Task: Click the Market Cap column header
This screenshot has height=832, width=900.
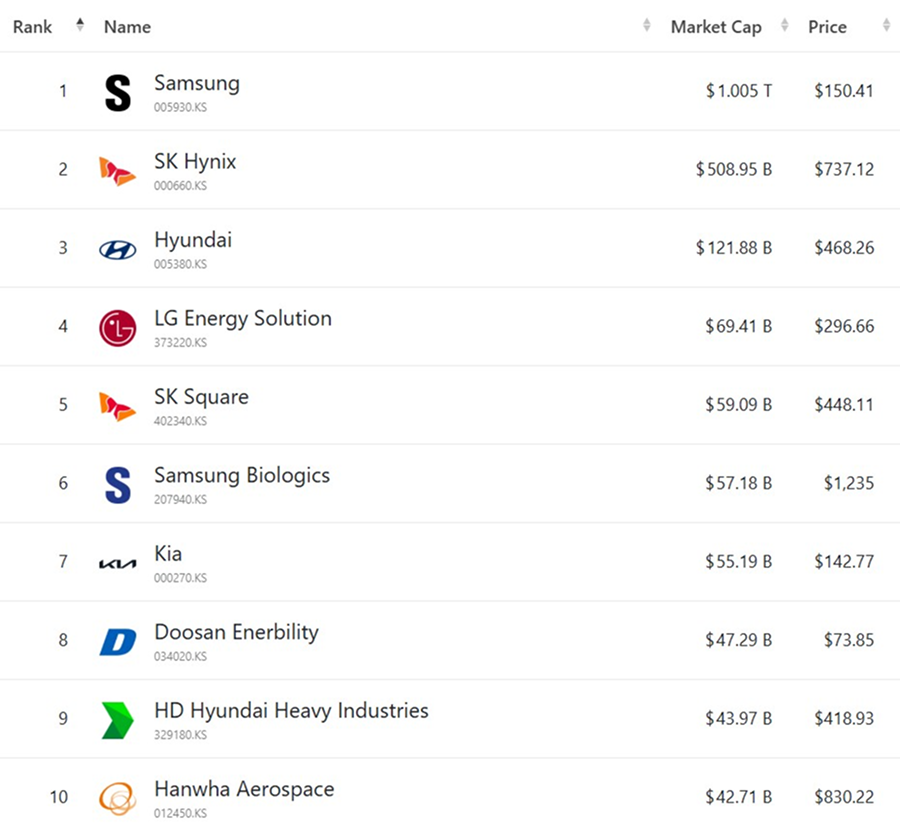Action: coord(716,27)
